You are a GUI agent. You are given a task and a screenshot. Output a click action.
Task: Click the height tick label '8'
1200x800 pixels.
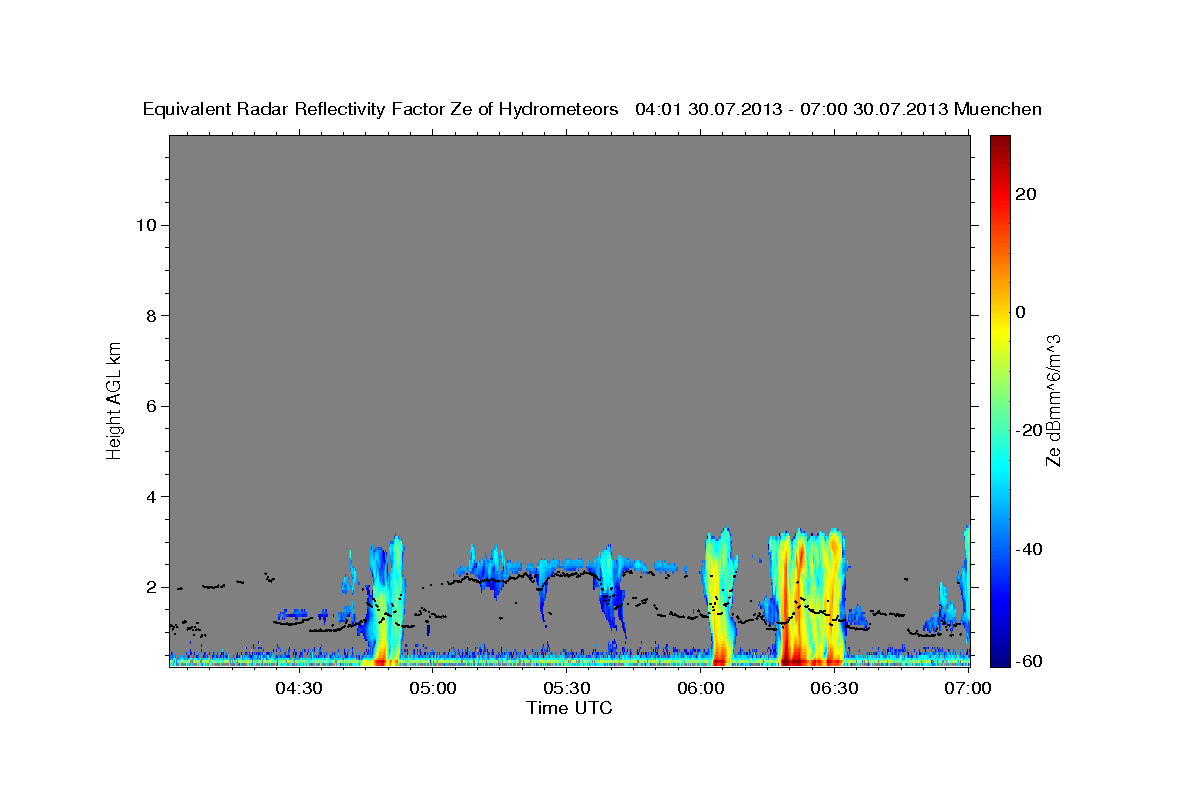coord(151,316)
